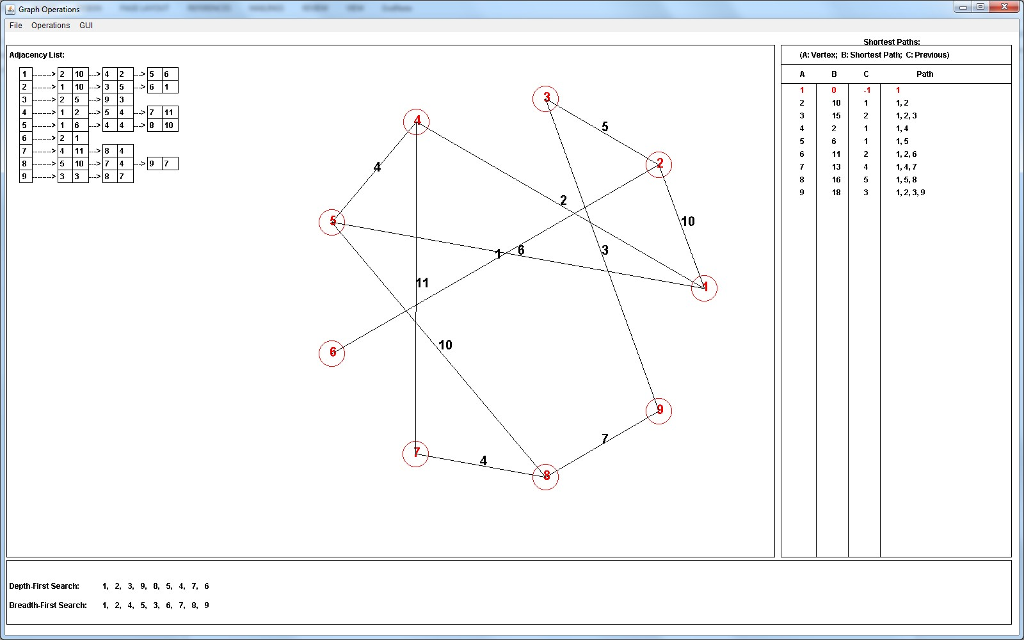Open the GUI menu
Screen dimensions: 1024x640
pyautogui.click(x=86, y=25)
